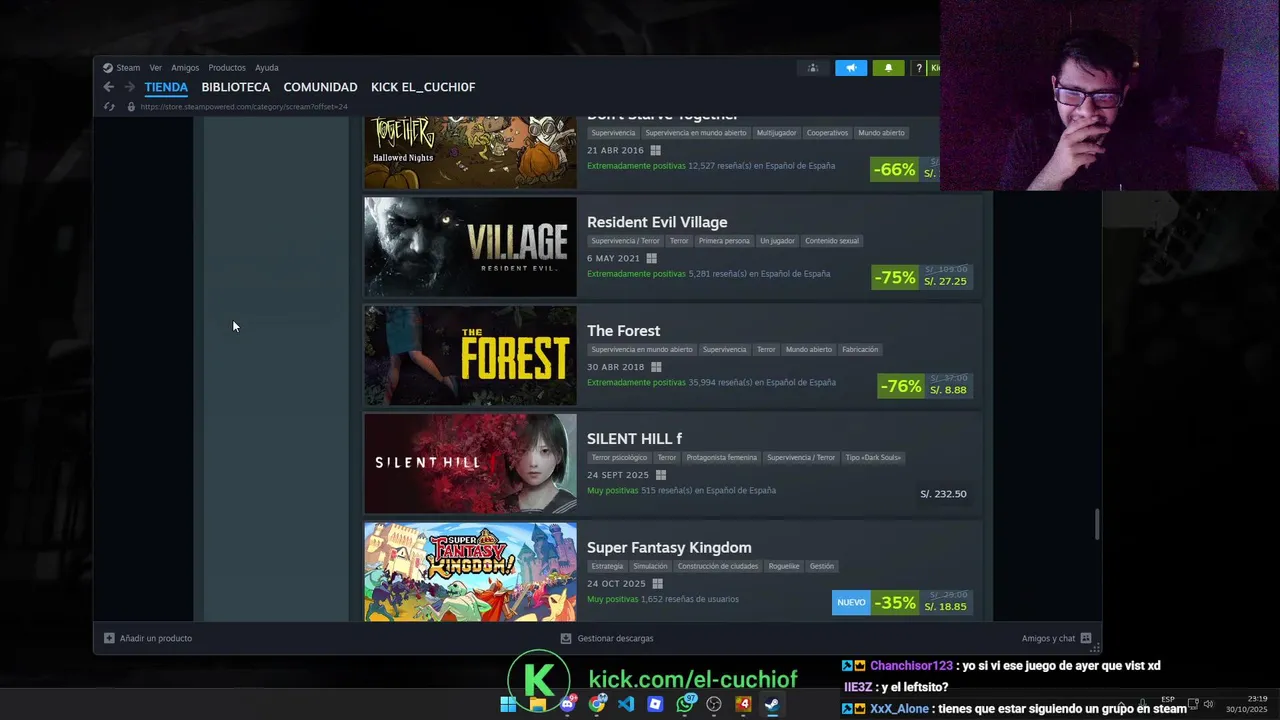1280x720 pixels.
Task: Go forward with the Steam forward arrow
Action: coord(129,87)
